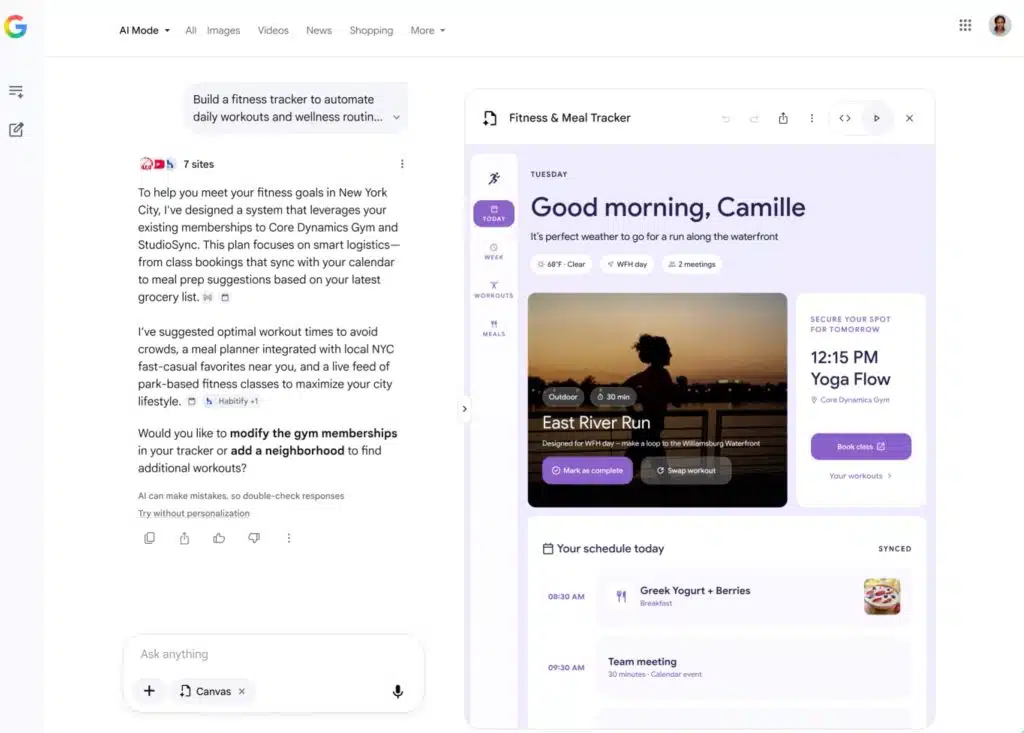Select the Workouts tab in tracker sidebar

tap(494, 289)
